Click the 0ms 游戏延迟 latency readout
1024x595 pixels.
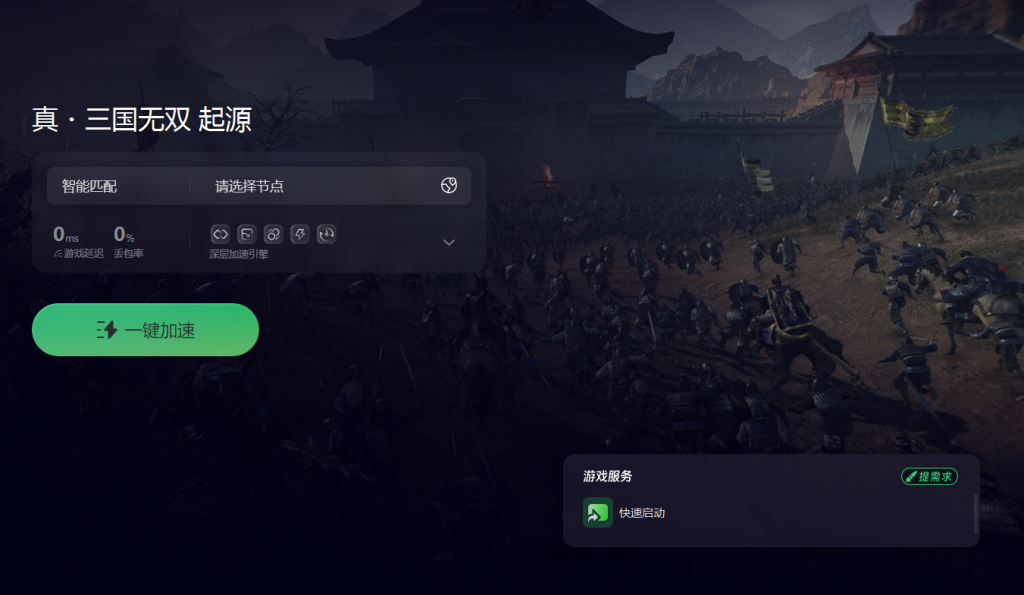point(78,242)
